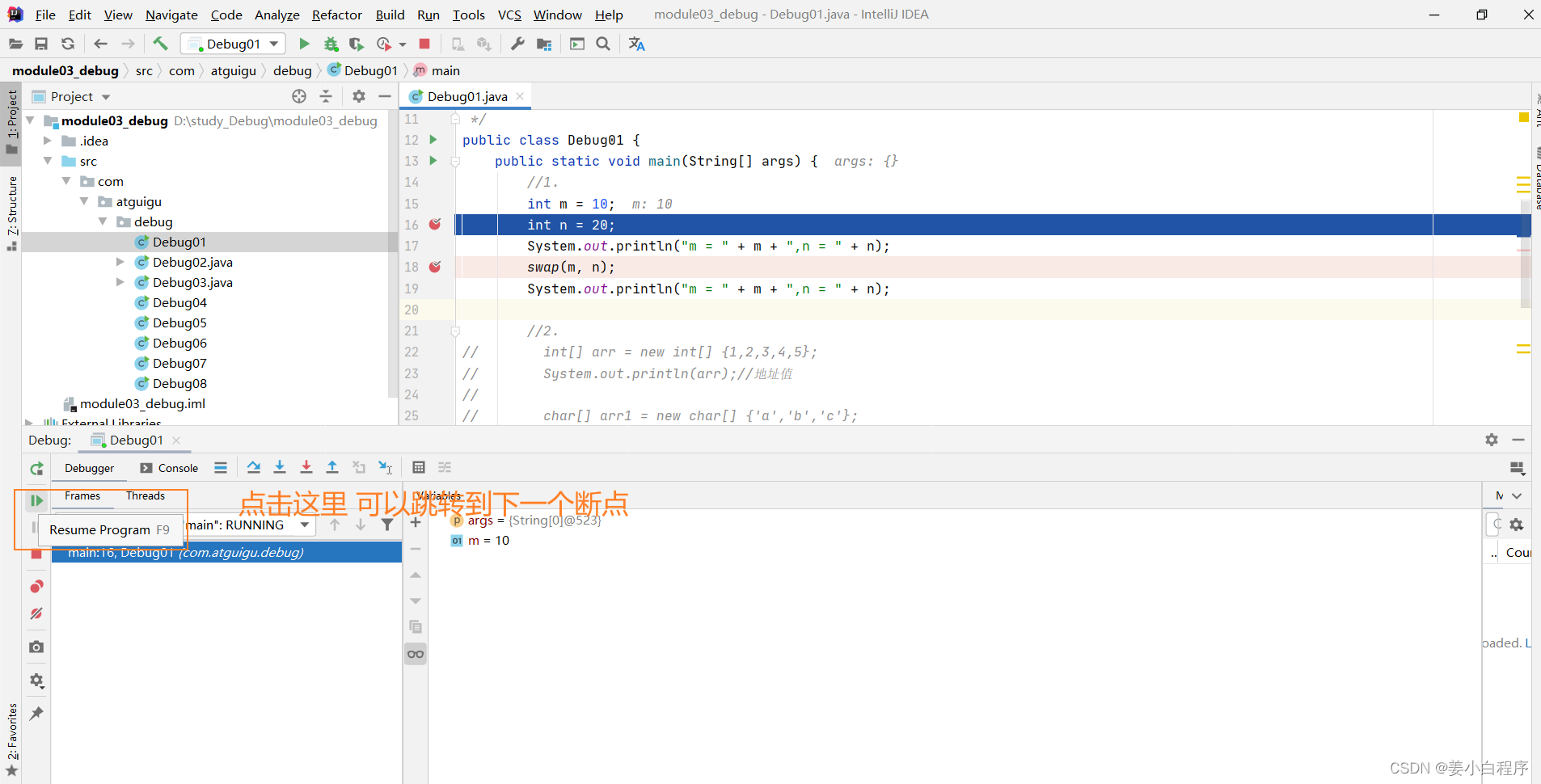The height and width of the screenshot is (784, 1541).
Task: Open the Structure side tool window
Action: point(12,212)
